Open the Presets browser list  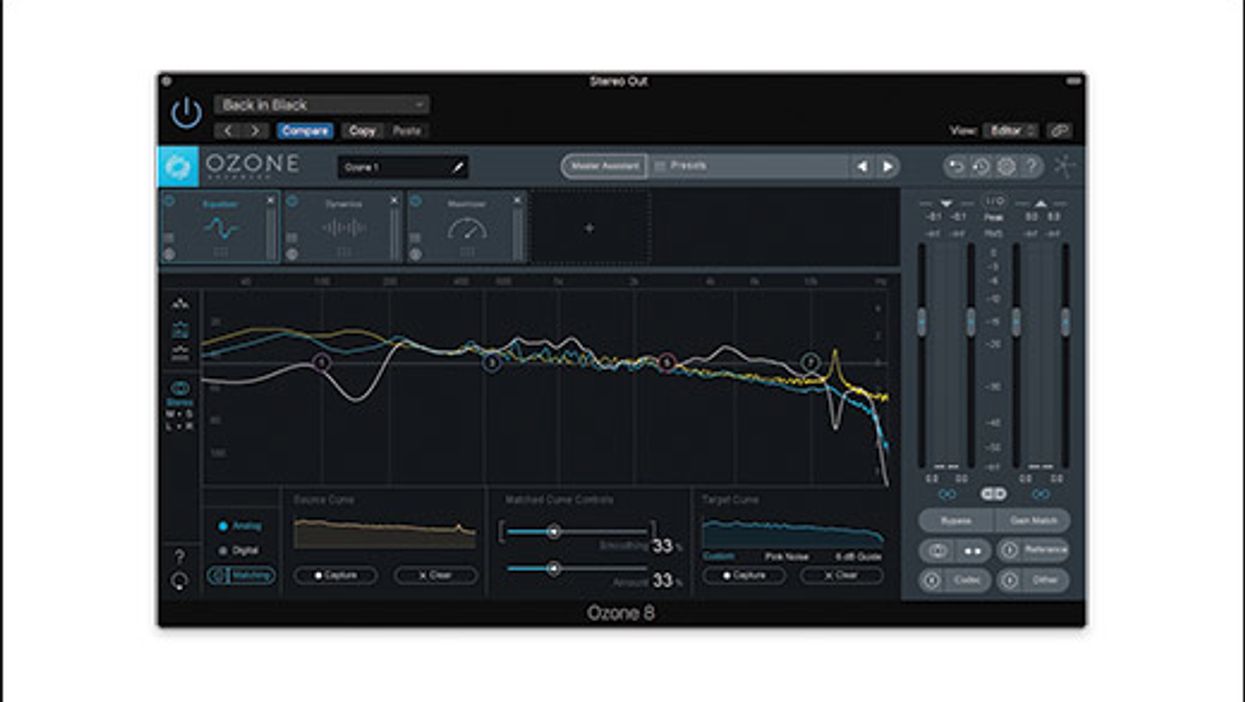pos(750,166)
